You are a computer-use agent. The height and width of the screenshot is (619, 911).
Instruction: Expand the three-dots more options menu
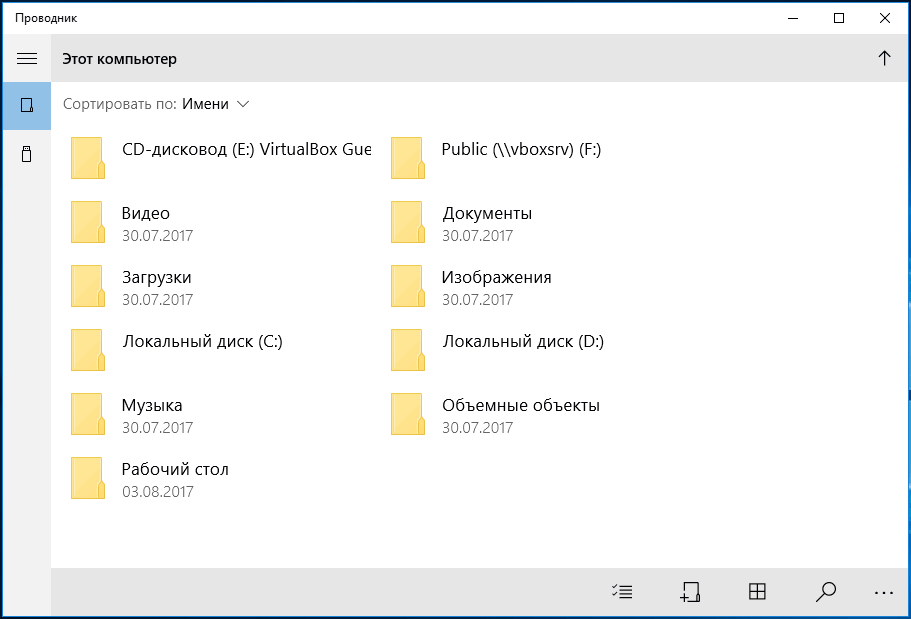(884, 592)
